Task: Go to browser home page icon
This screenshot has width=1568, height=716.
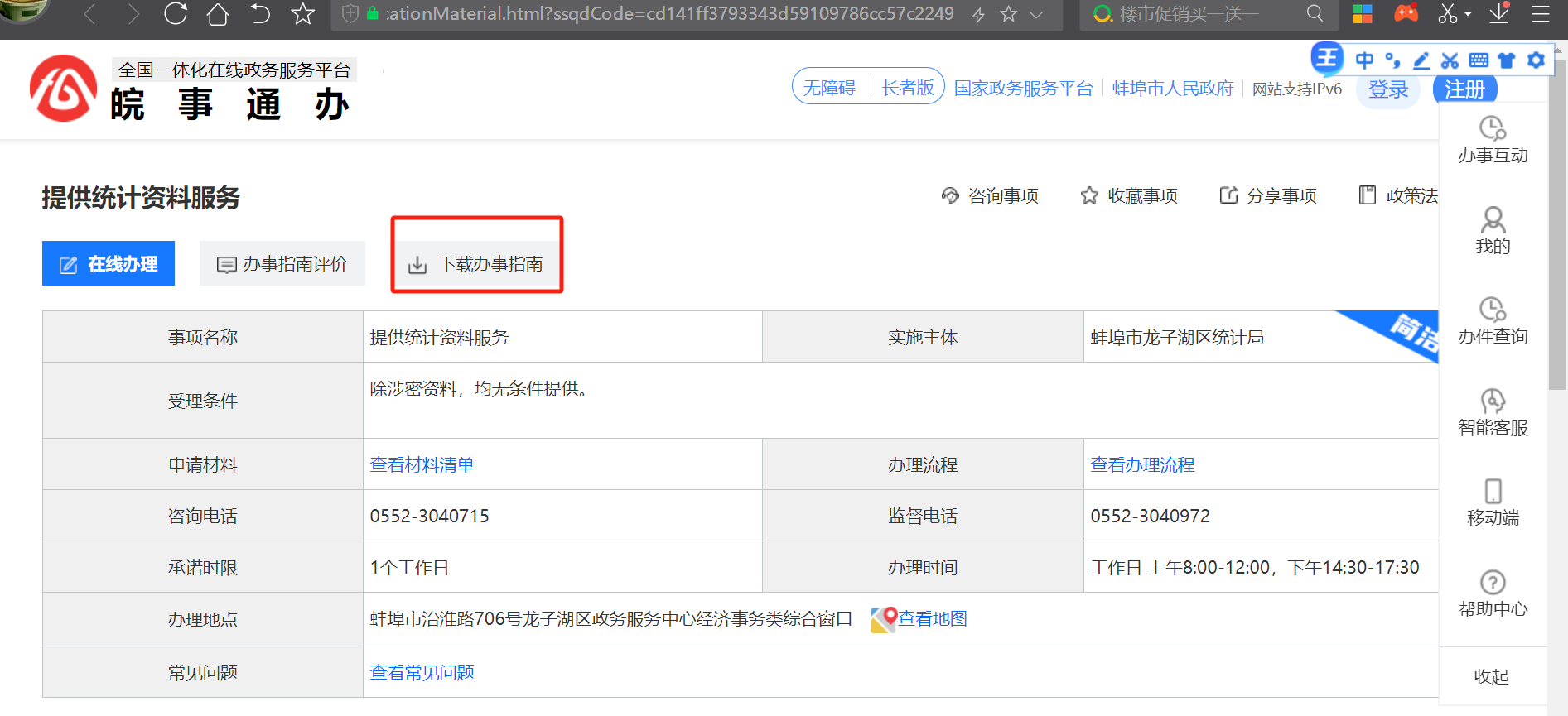Action: point(218,14)
